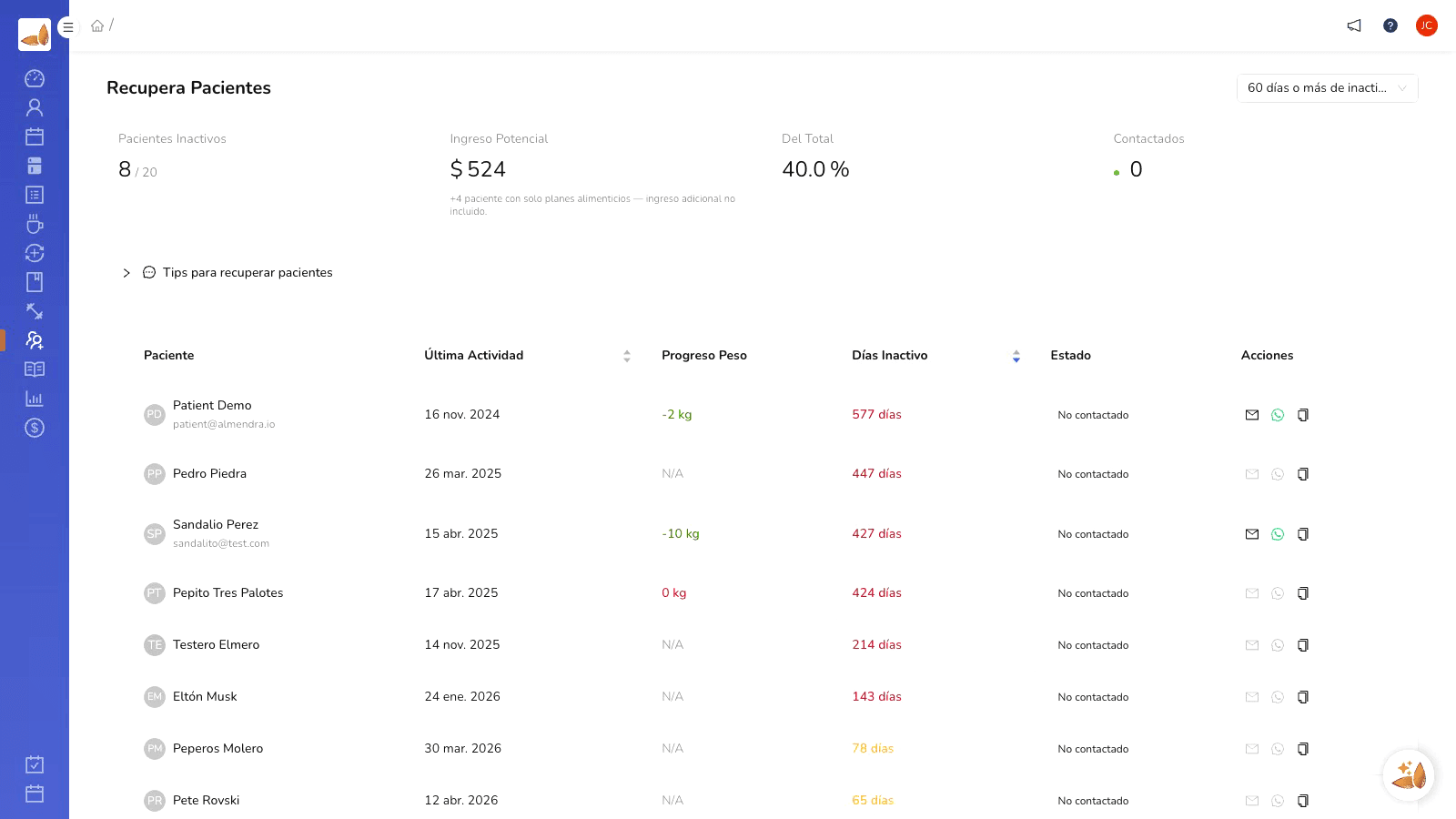This screenshot has width=1456, height=819.
Task: Copy message for Pete Rovski
Action: pos(1303,801)
